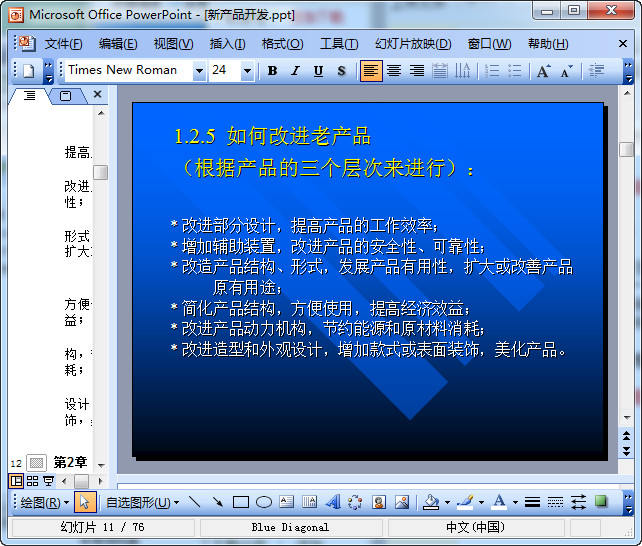Go to next slide via the double-down arrow
The image size is (642, 546).
pyautogui.click(x=626, y=451)
